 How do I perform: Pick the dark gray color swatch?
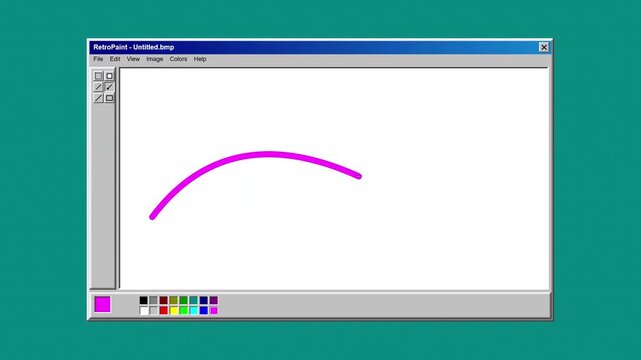coord(153,300)
